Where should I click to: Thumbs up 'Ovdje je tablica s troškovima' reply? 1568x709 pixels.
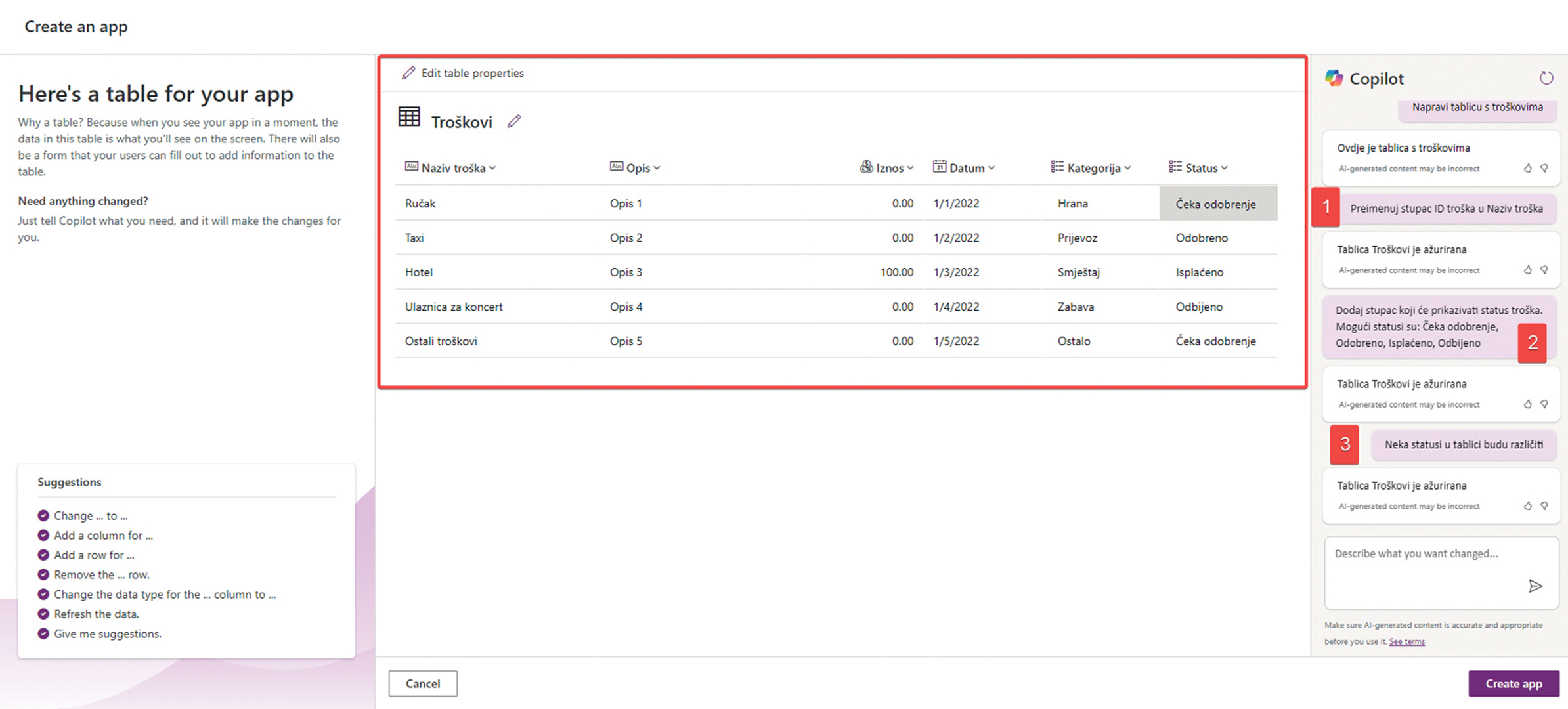point(1528,169)
